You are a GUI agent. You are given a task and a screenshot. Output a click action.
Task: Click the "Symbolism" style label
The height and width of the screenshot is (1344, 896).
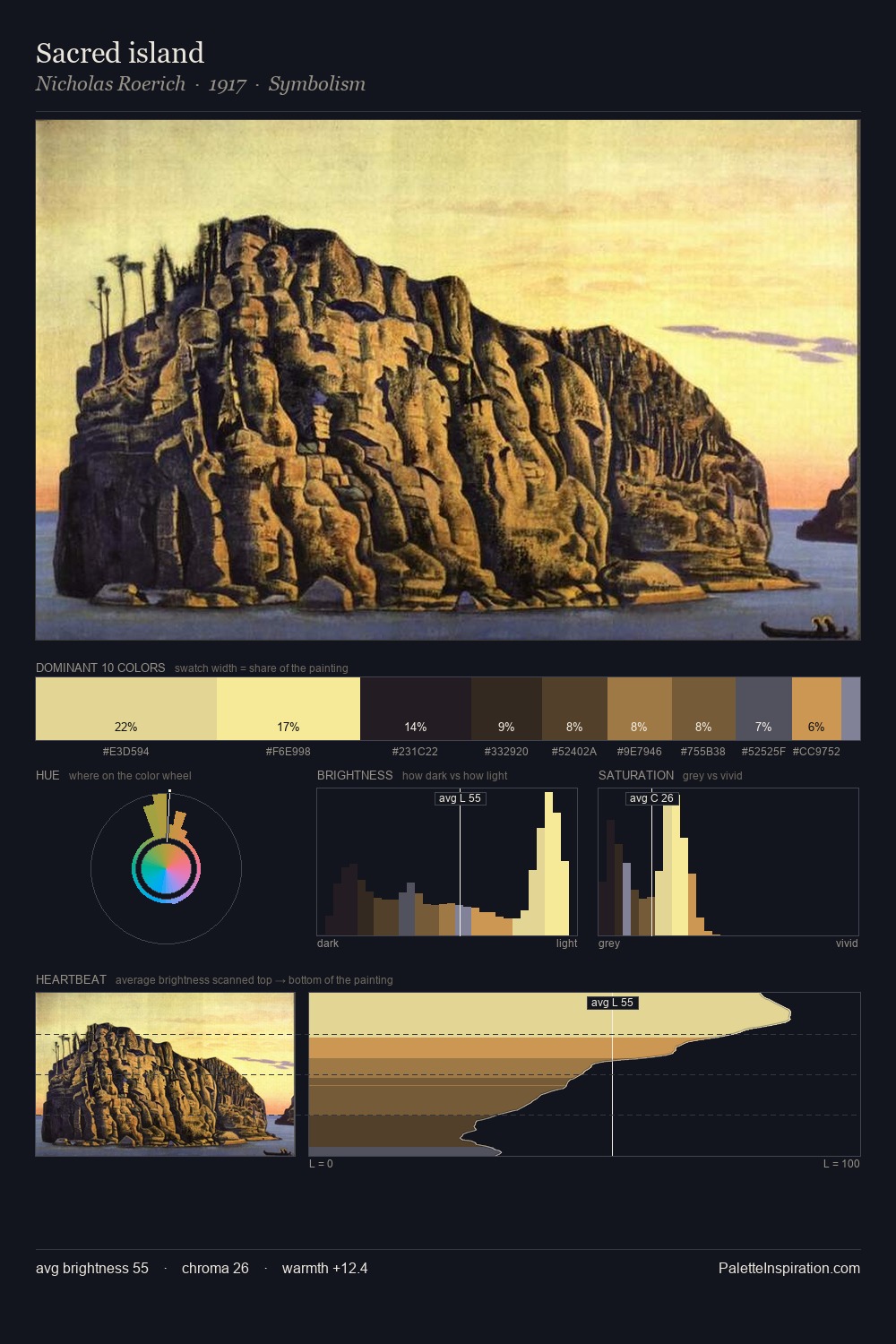point(317,84)
